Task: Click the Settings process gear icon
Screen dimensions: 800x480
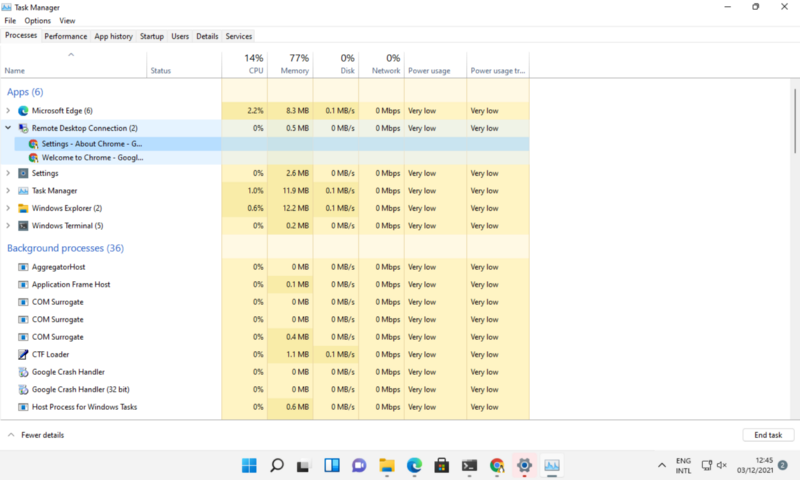Action: pos(23,173)
